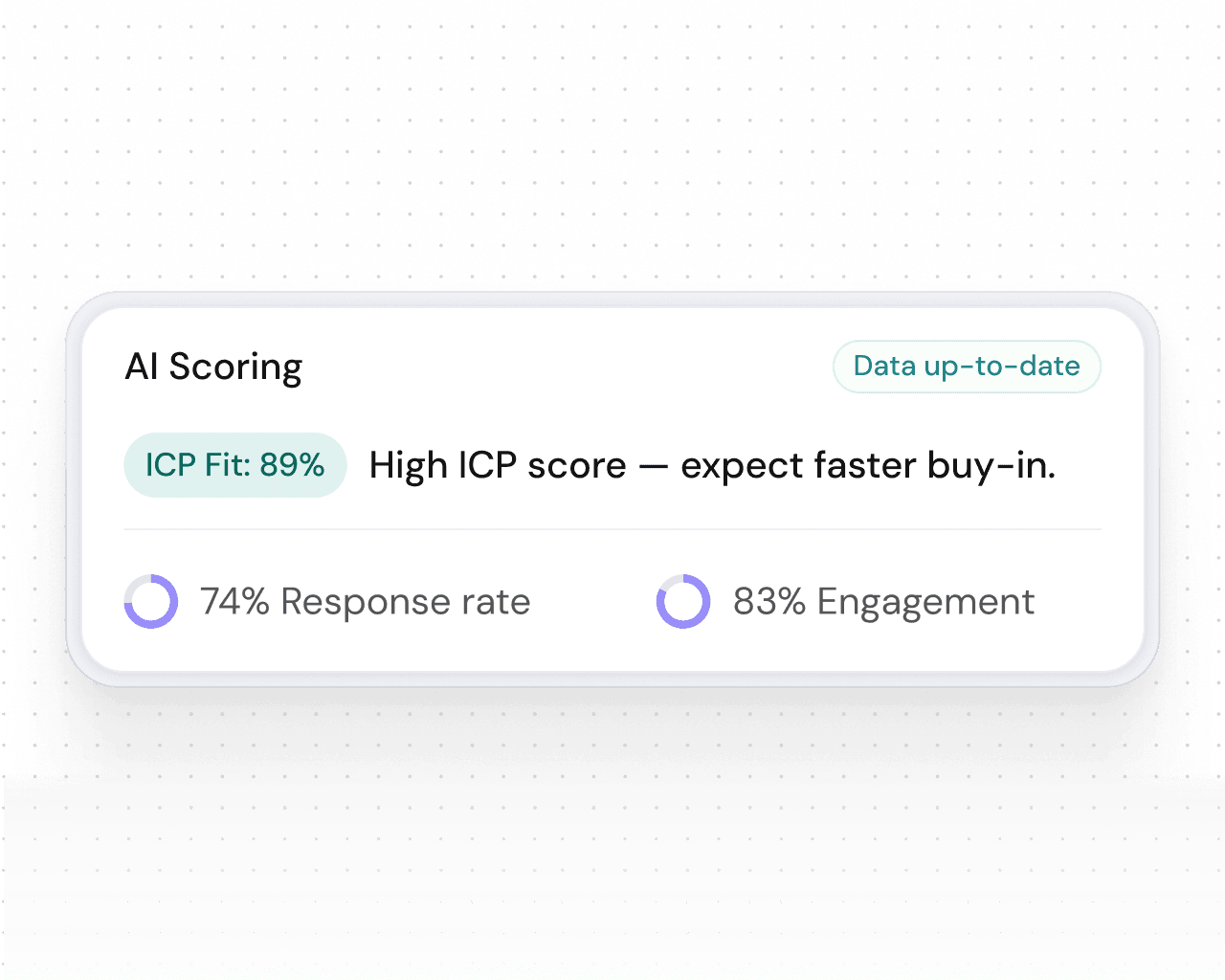Click the words Response rate in the label

pos(405,602)
